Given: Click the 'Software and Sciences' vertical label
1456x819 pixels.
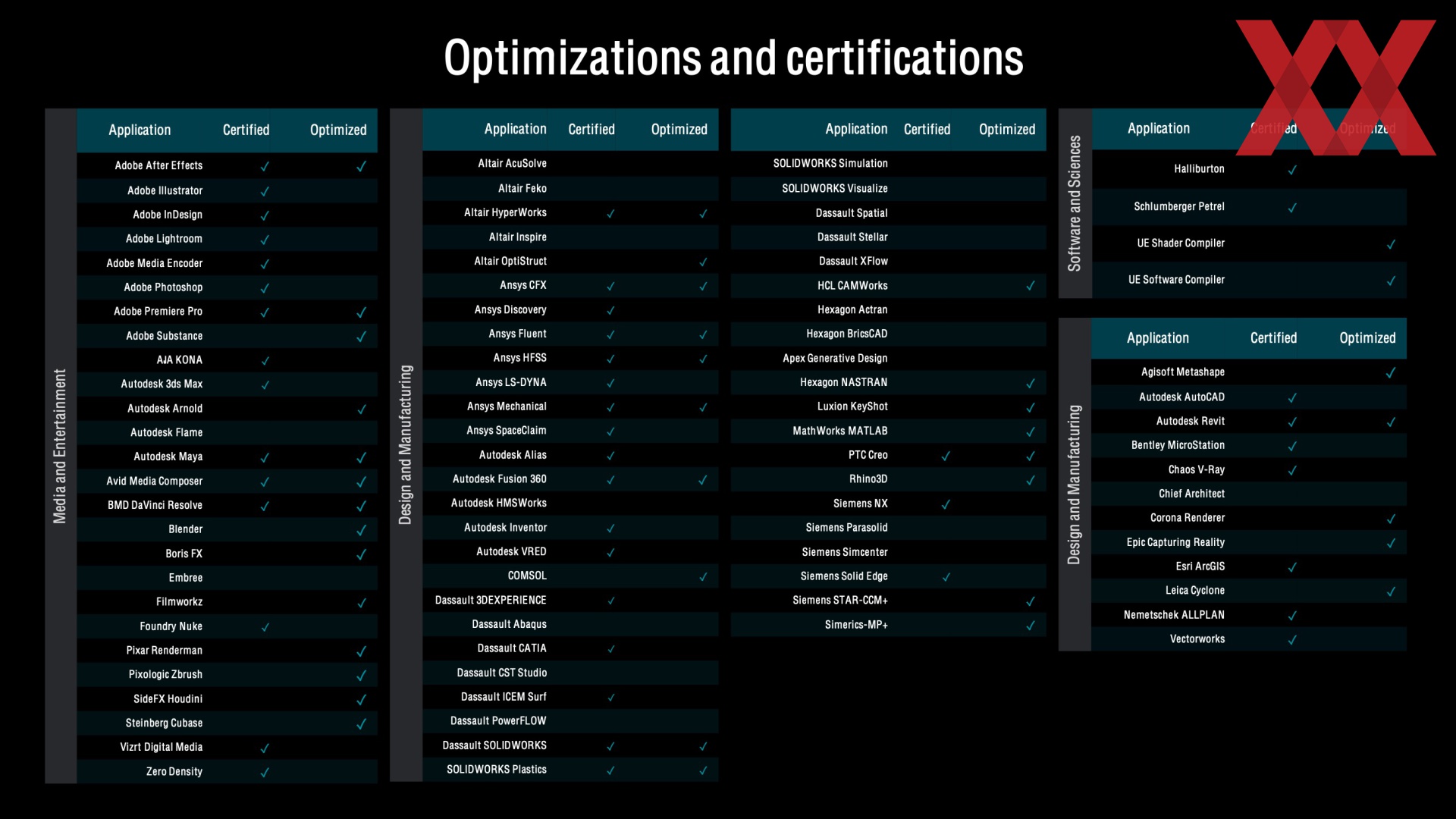Looking at the screenshot, I should click(x=1075, y=203).
